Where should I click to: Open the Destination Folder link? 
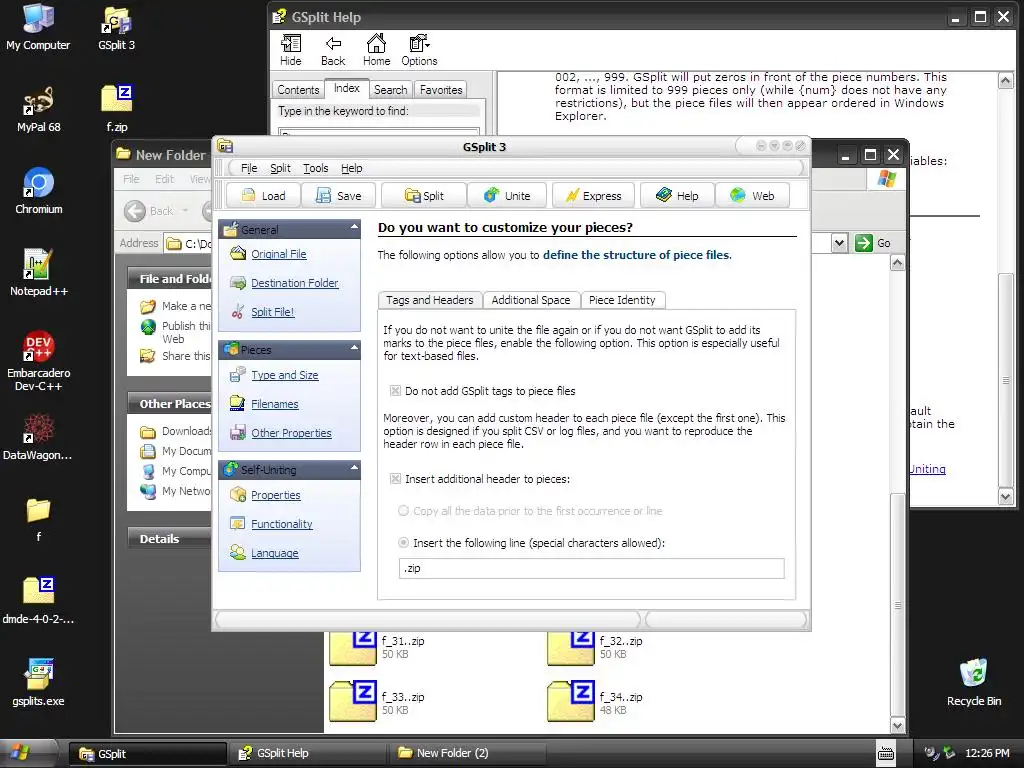click(295, 283)
